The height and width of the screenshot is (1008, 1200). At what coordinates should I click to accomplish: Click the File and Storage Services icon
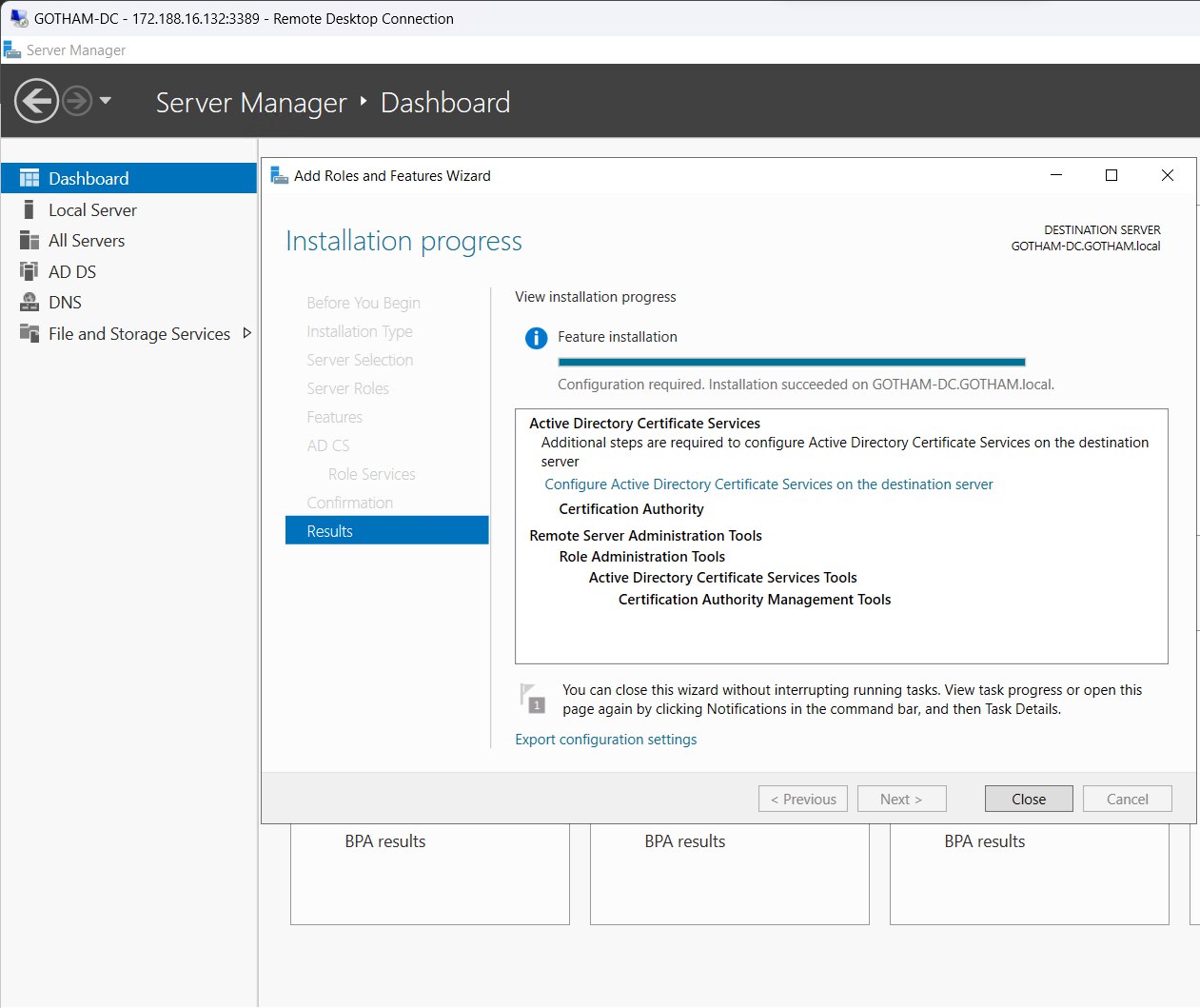point(30,334)
